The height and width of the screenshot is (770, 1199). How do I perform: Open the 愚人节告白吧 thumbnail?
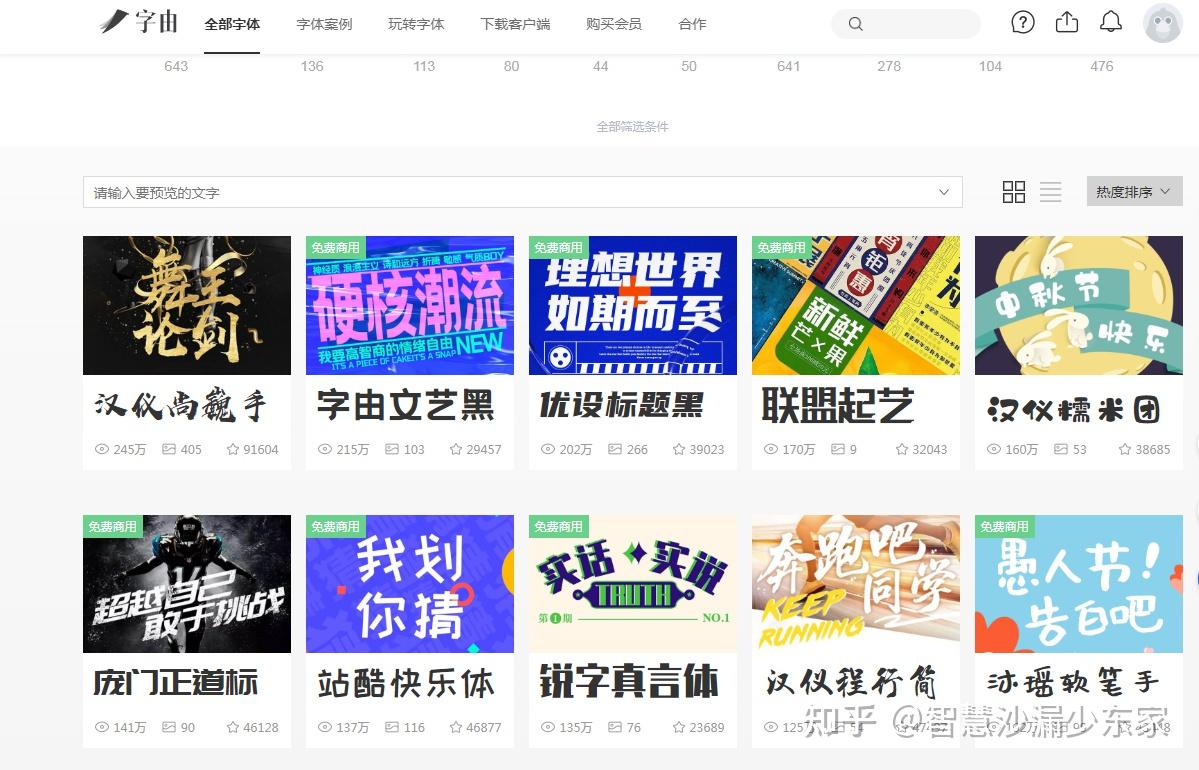coord(1079,584)
